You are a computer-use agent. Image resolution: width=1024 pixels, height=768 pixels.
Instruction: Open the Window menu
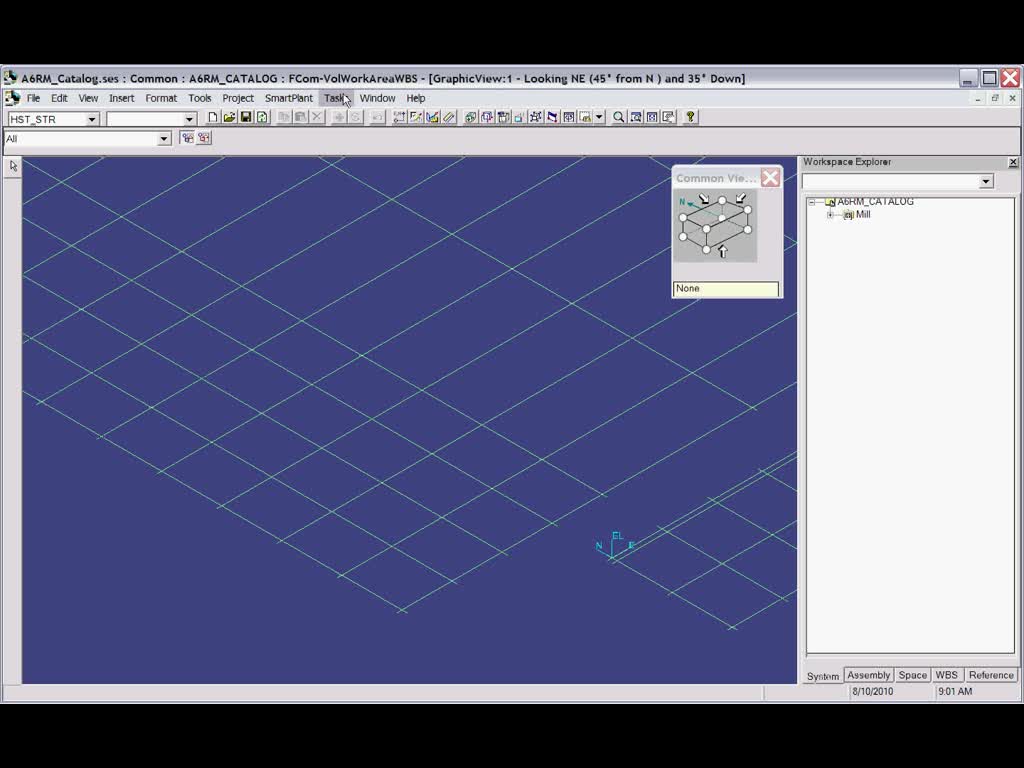[377, 98]
